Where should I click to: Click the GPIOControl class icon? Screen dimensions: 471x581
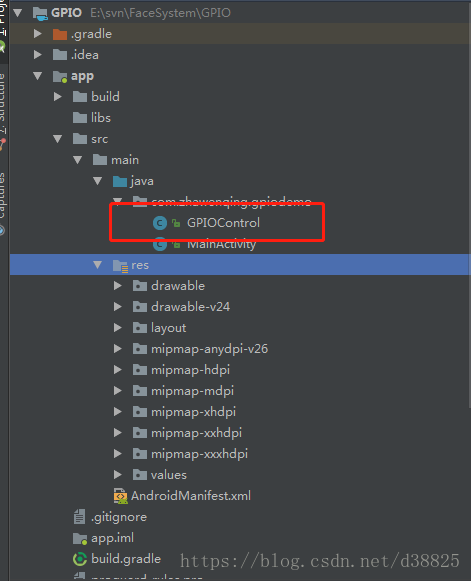pyautogui.click(x=160, y=223)
